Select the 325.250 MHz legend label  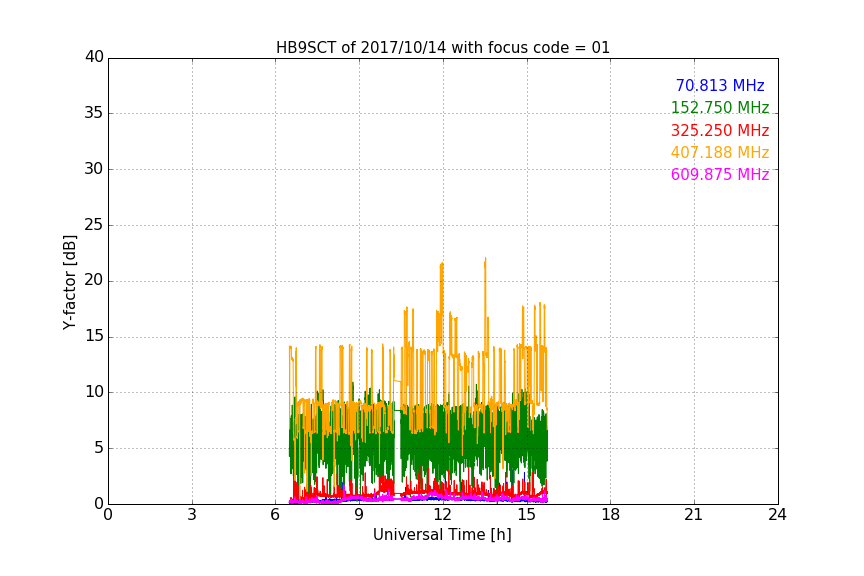click(720, 130)
